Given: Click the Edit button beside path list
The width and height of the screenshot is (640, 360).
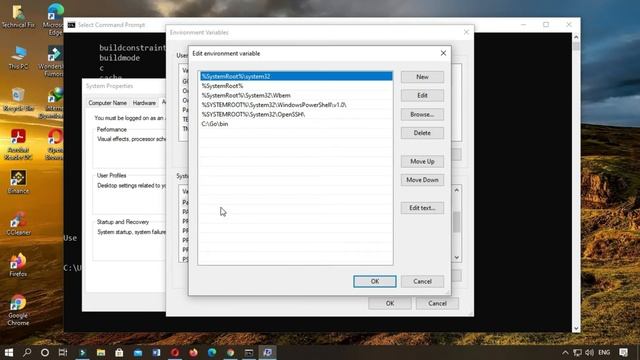Looking at the screenshot, I should [x=422, y=96].
